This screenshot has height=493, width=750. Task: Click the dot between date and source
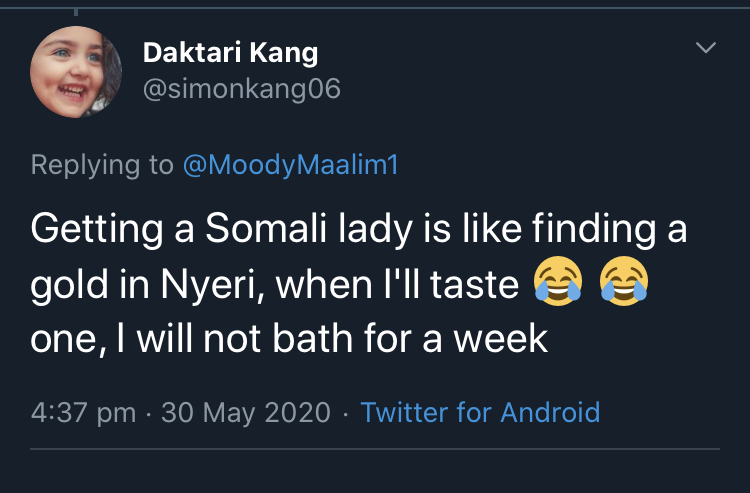[x=345, y=412]
